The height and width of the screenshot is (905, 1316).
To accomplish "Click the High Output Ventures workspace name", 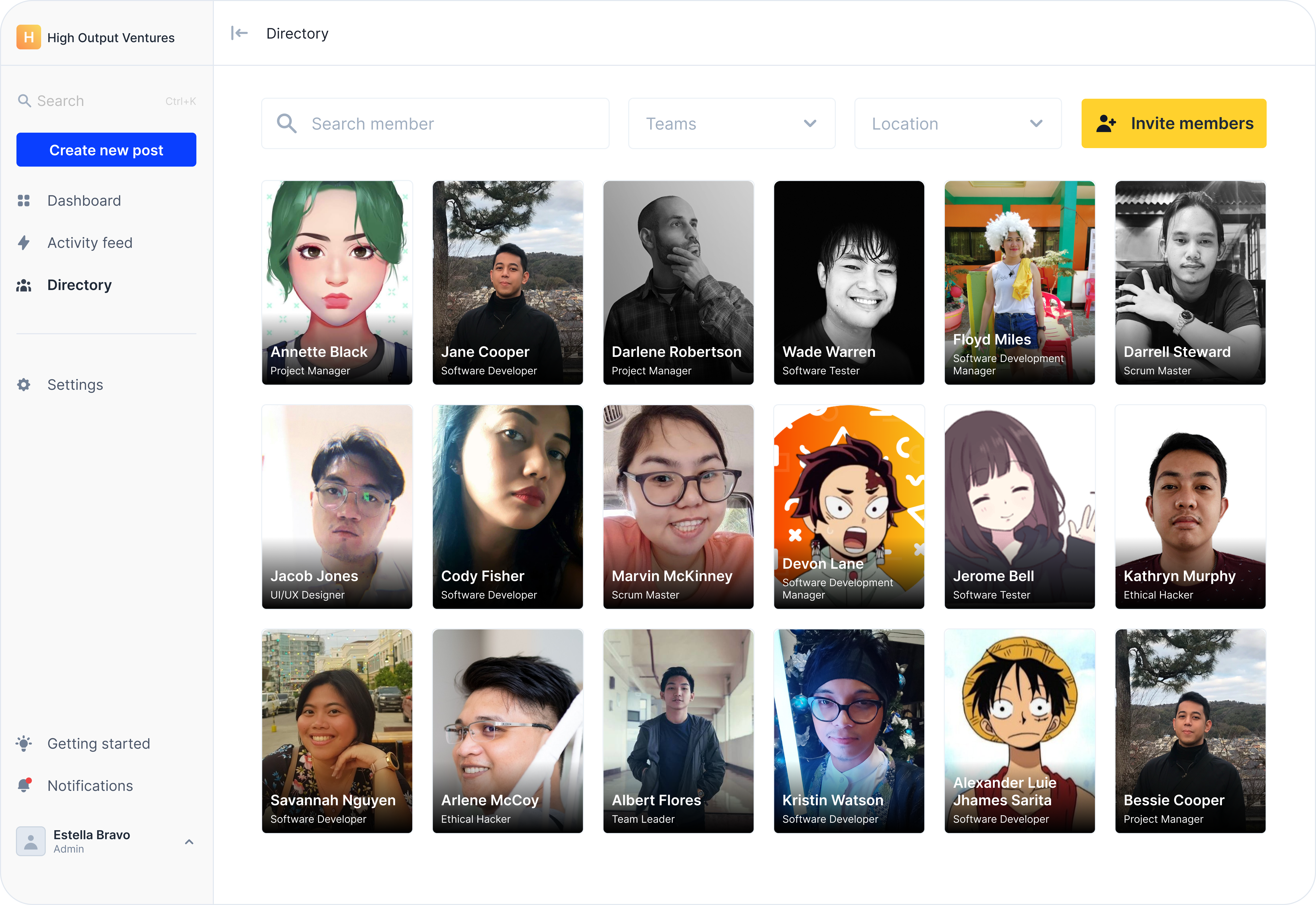I will [x=111, y=38].
